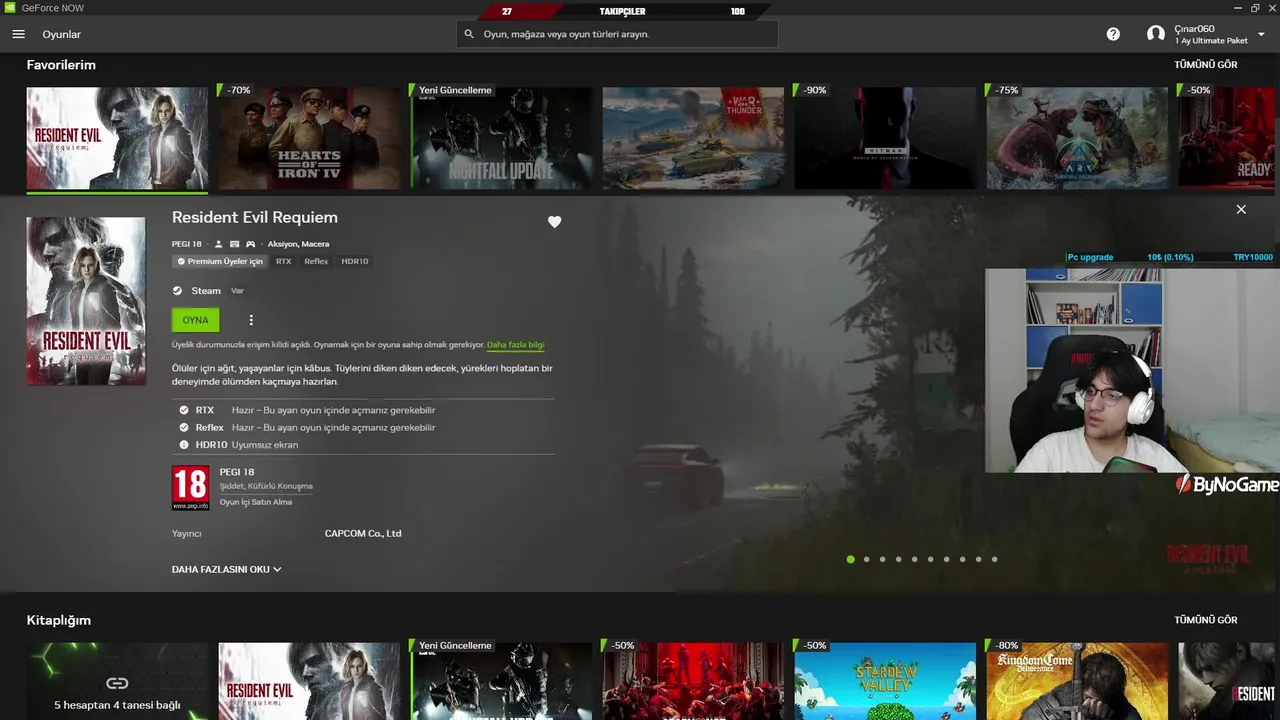Click the Resident Evil Requiem cover art

click(86, 301)
